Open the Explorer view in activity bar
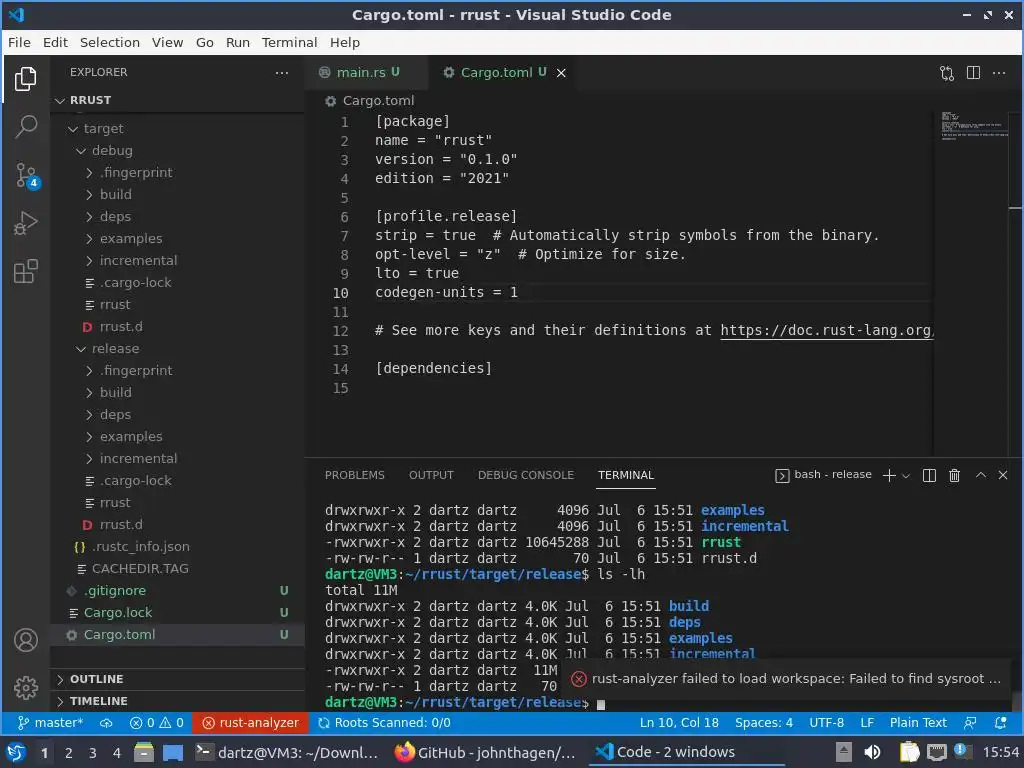The width and height of the screenshot is (1024, 768). [25, 79]
